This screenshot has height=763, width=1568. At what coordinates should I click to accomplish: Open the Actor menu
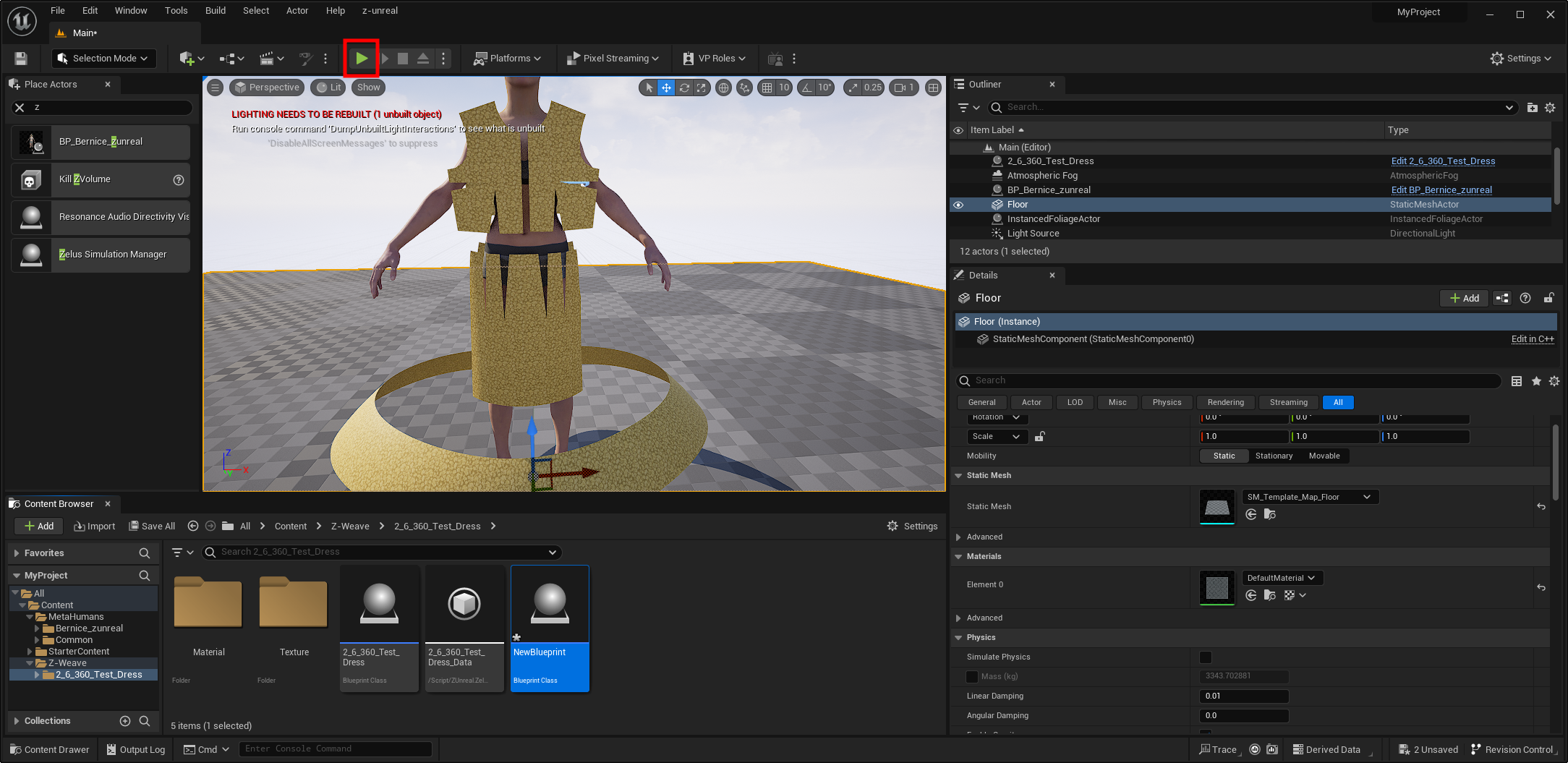tap(297, 10)
